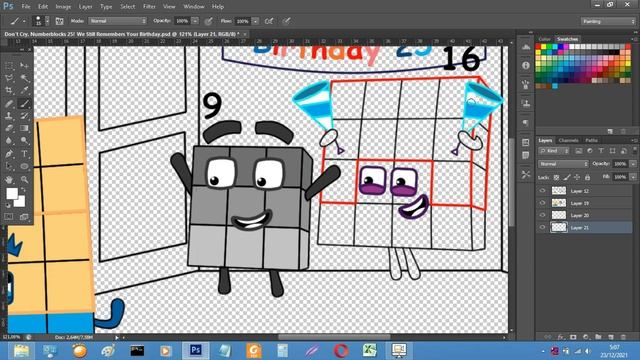The height and width of the screenshot is (360, 640).
Task: Toggle the Brush panel button in options bar
Action: pos(59,21)
